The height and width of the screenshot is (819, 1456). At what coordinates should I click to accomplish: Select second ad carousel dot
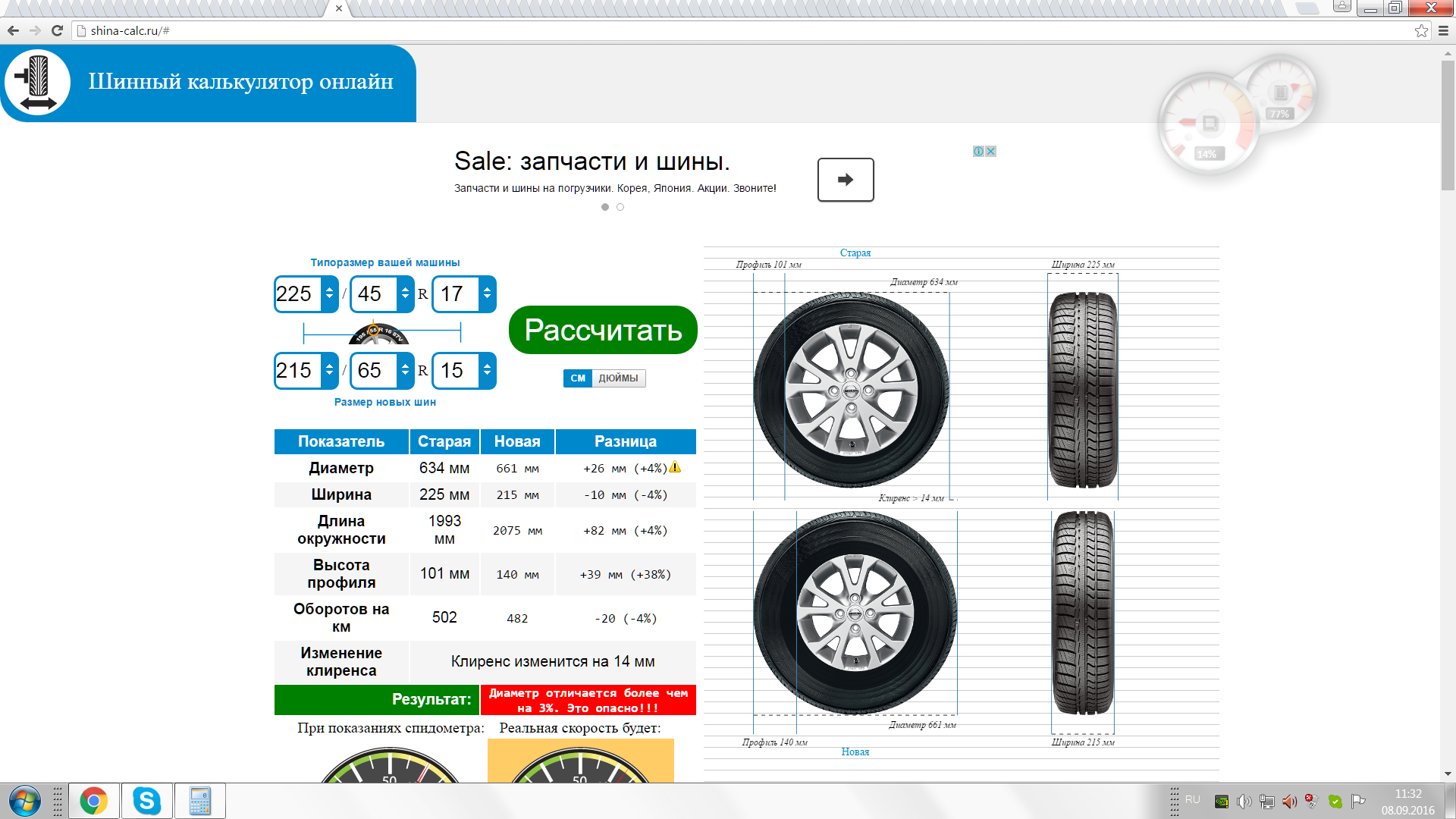620,207
